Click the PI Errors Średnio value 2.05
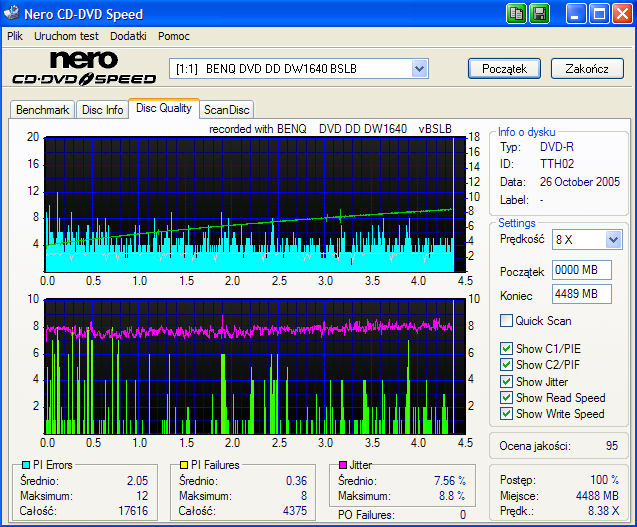This screenshot has width=637, height=527. [x=137, y=481]
